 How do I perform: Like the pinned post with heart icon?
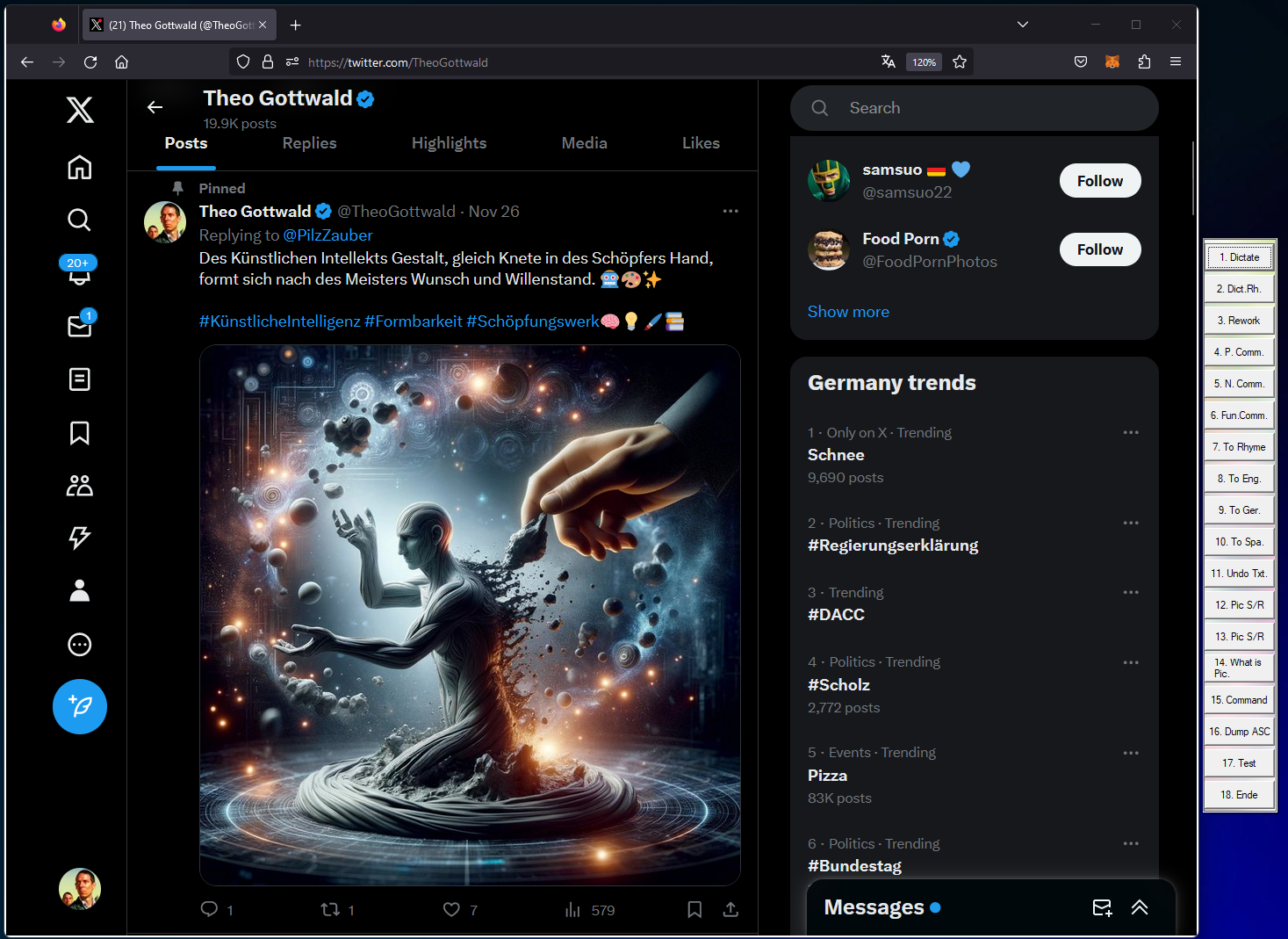pos(451,910)
